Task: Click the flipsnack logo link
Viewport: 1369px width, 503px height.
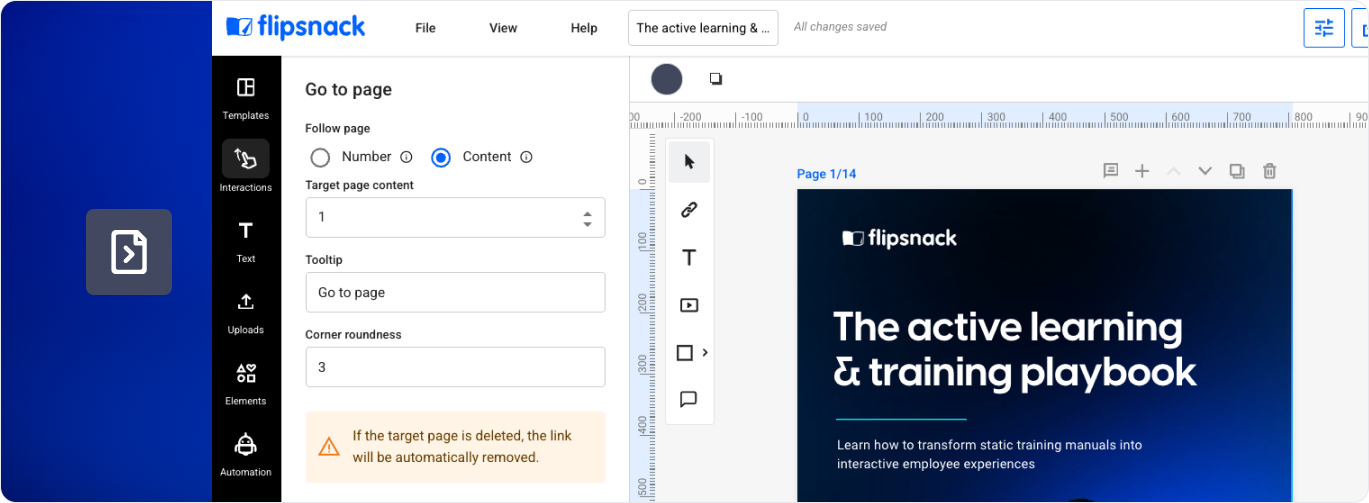Action: coord(296,27)
